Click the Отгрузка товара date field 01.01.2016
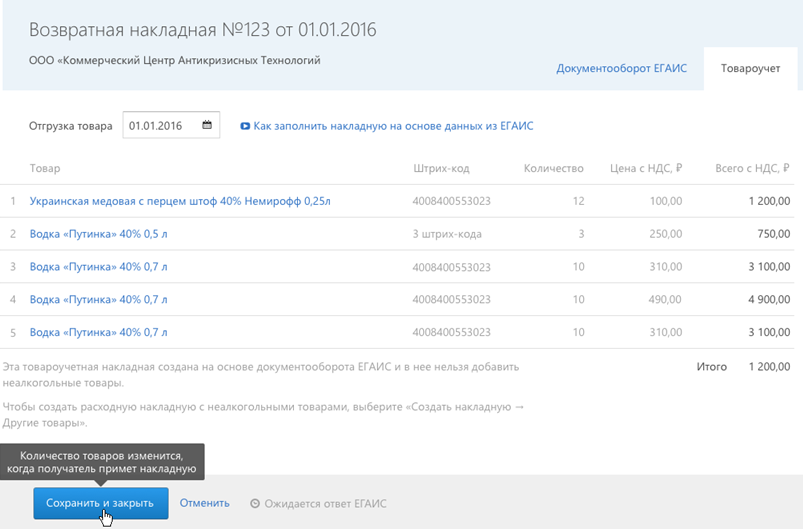This screenshot has width=803, height=529. pos(171,125)
